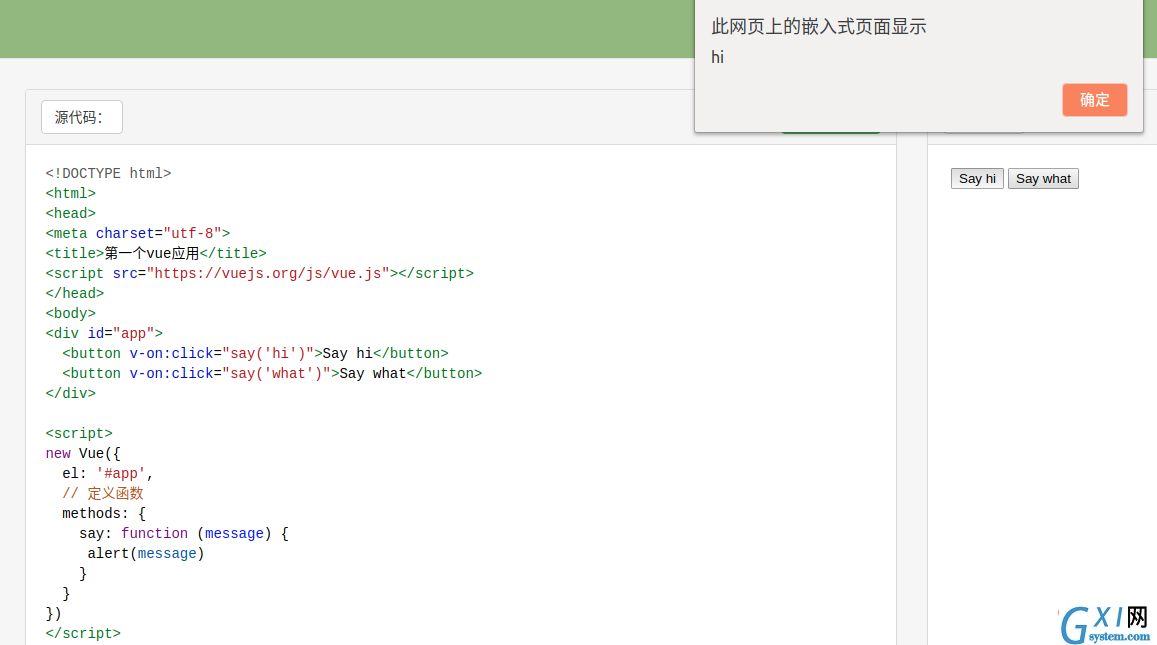
Task: Click the Say hi button
Action: click(x=977, y=179)
